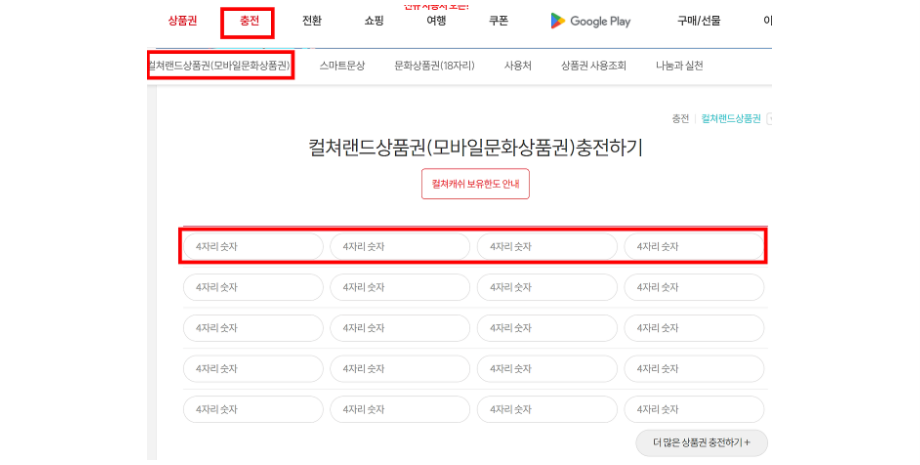Select the 충전 top menu
This screenshot has height=465, width=920.
pos(249,21)
